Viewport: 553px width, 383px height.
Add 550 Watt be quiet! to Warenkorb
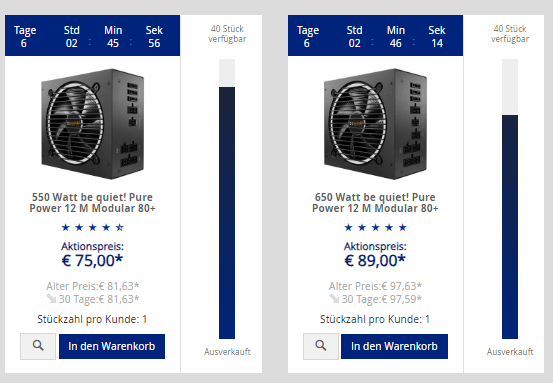click(112, 346)
